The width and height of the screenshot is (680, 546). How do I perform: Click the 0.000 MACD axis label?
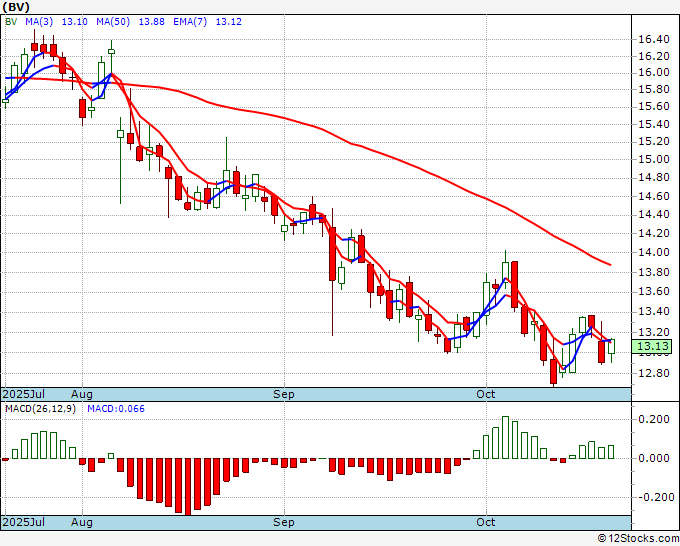pos(654,458)
